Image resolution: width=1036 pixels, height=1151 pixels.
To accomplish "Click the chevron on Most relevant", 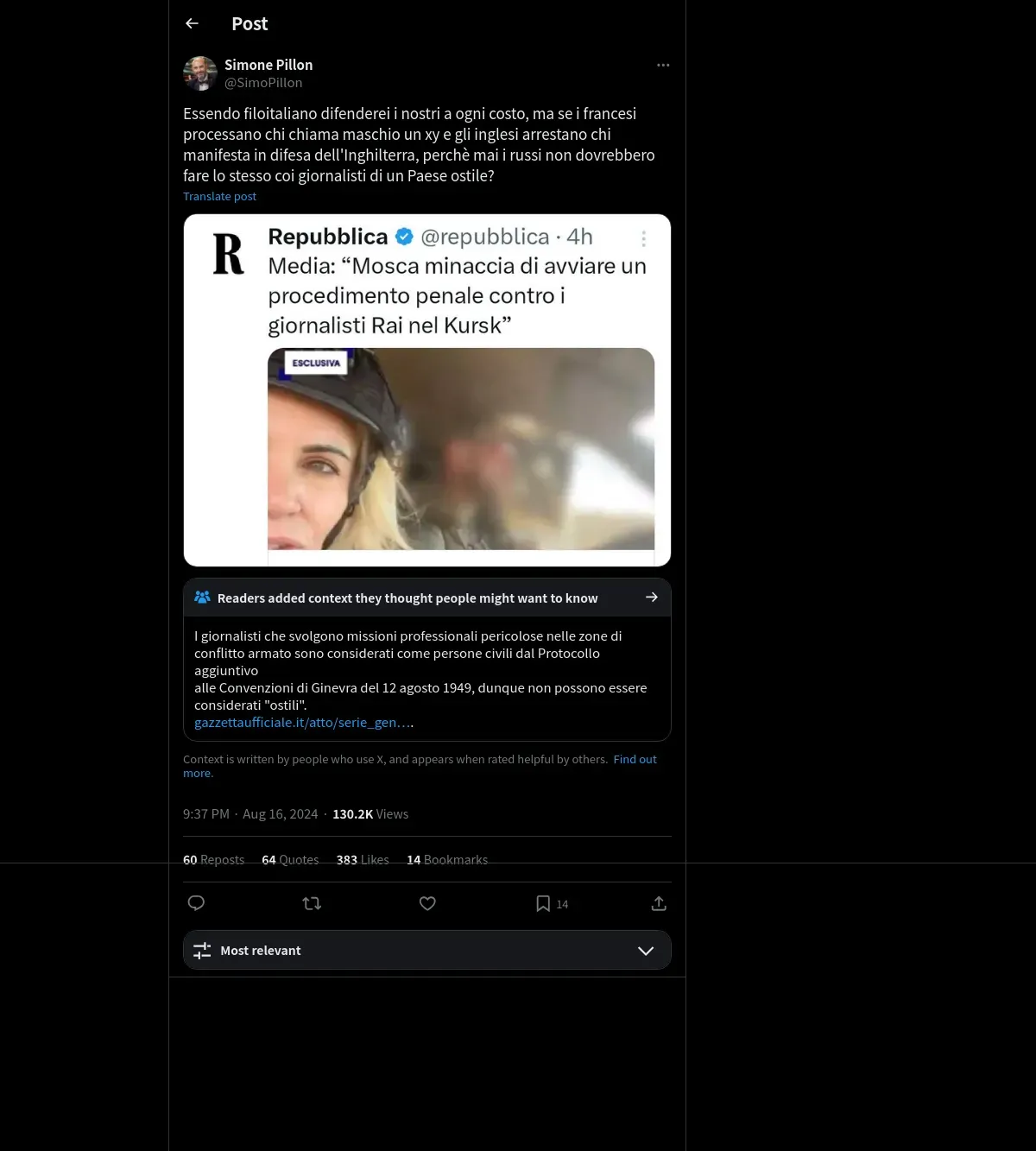I will tap(646, 951).
